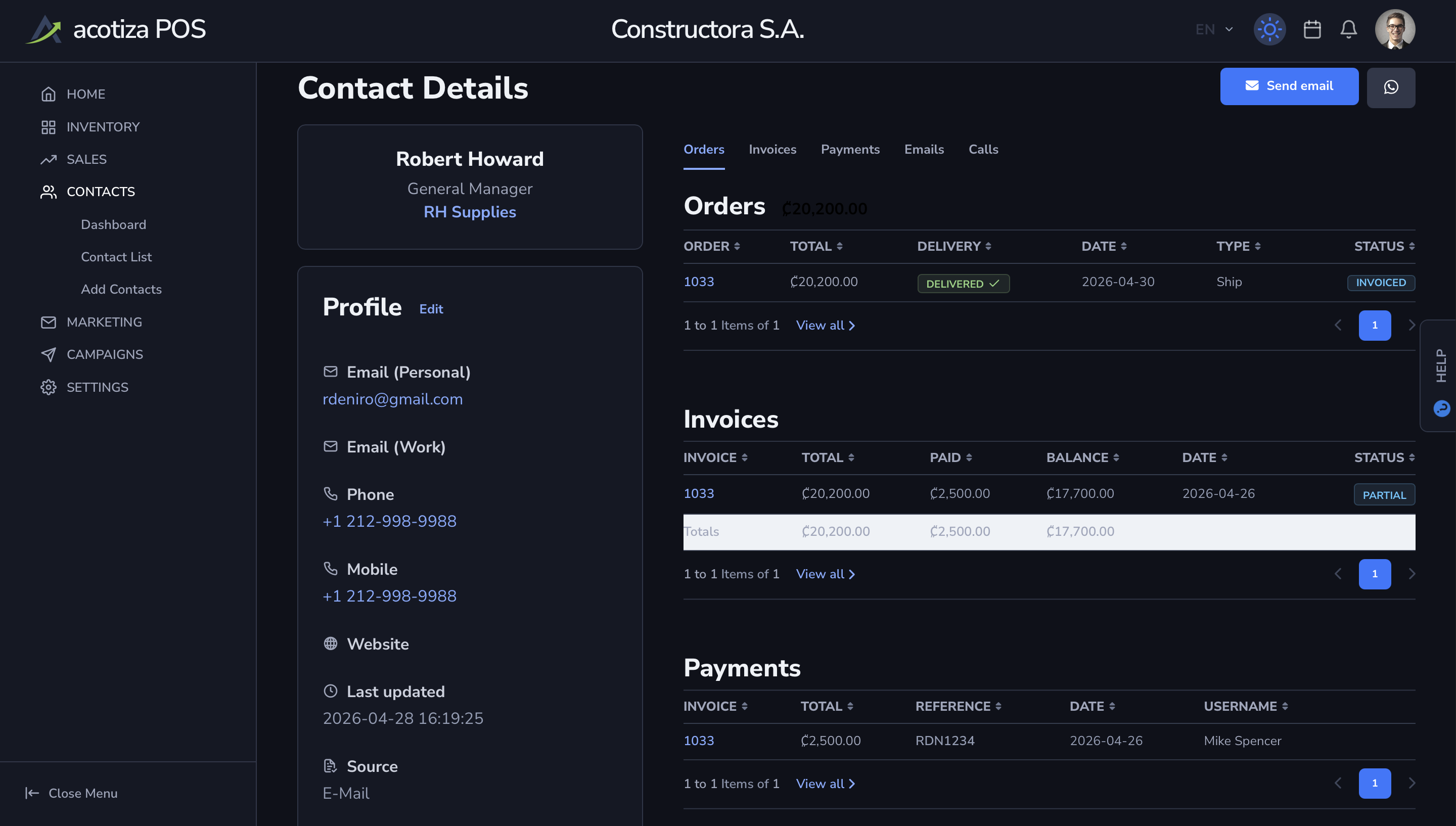Go to previous page in Invoices
Viewport: 1456px width, 826px height.
(x=1338, y=574)
